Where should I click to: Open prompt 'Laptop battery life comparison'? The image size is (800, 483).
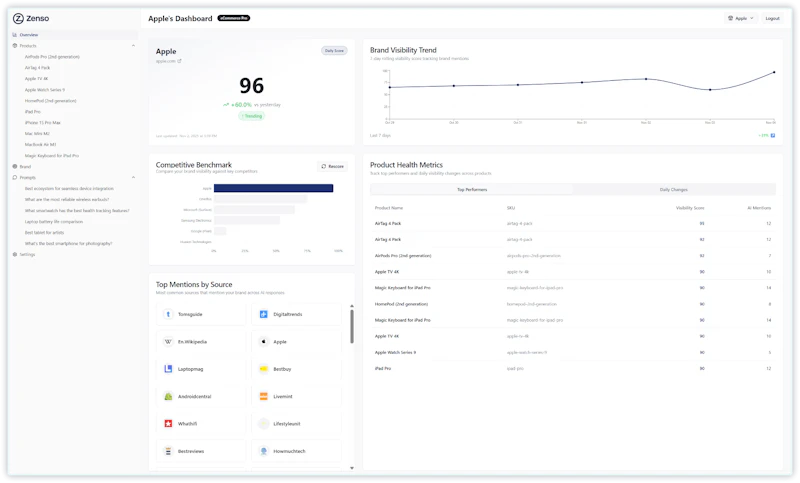[54, 222]
